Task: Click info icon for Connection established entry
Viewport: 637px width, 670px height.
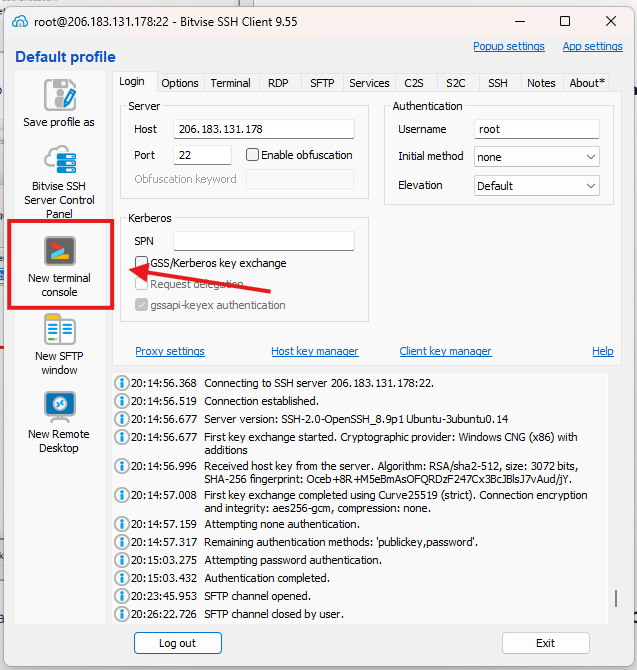Action: [122, 401]
